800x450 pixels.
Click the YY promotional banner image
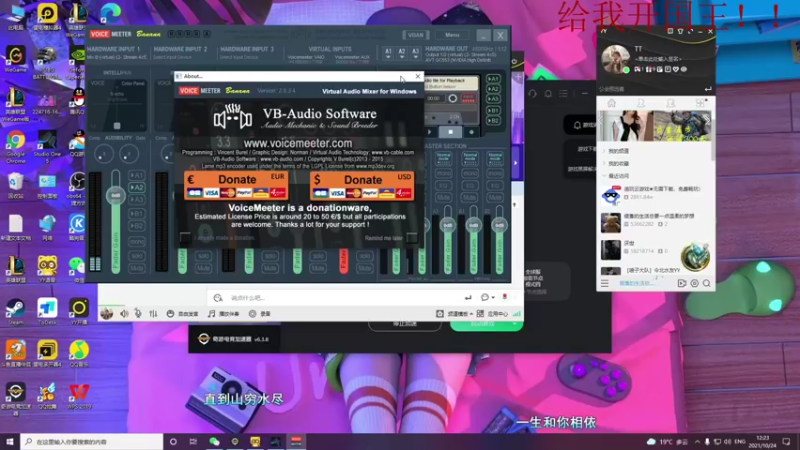pos(655,126)
